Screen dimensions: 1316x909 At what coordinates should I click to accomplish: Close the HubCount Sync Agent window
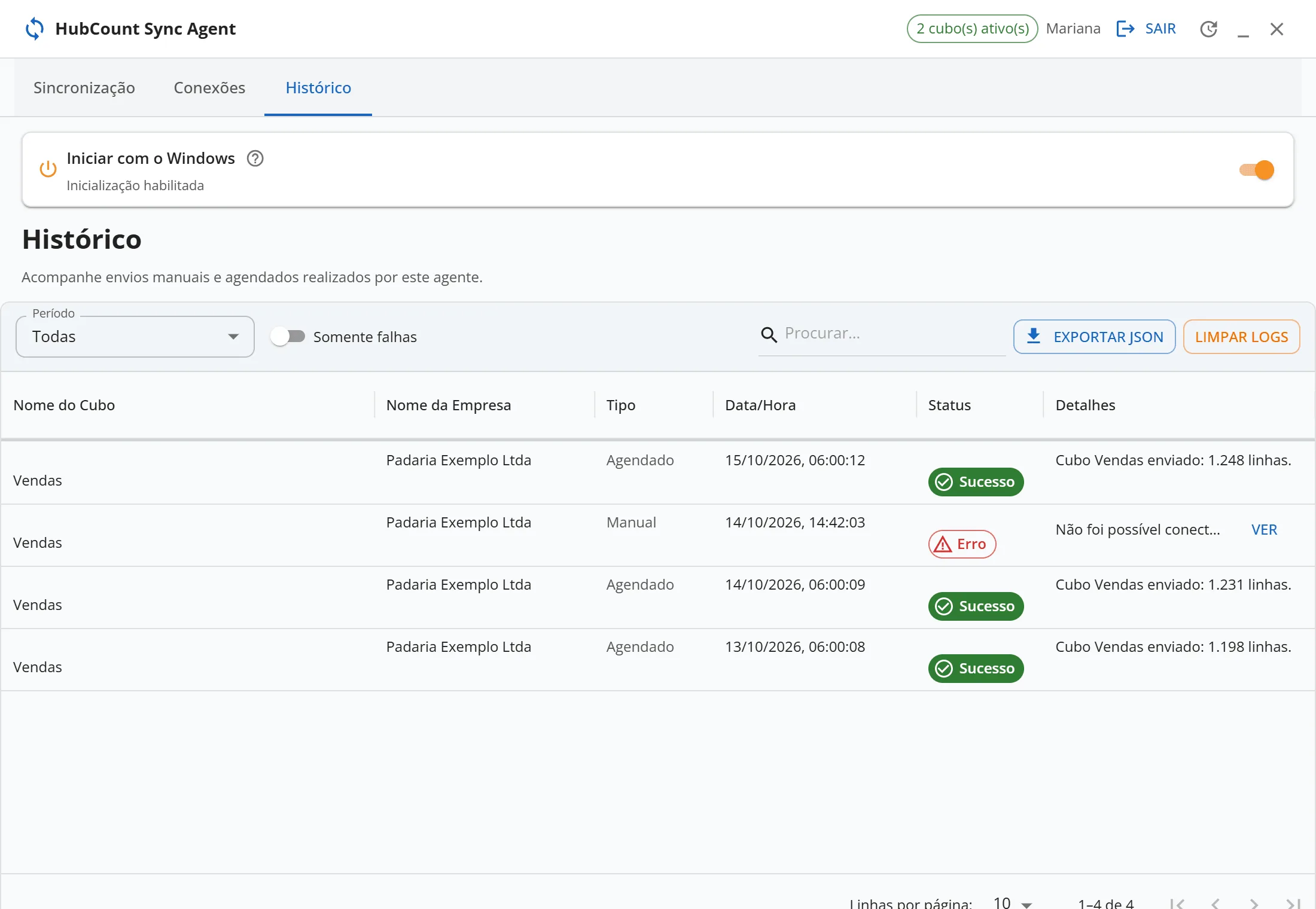coord(1277,29)
